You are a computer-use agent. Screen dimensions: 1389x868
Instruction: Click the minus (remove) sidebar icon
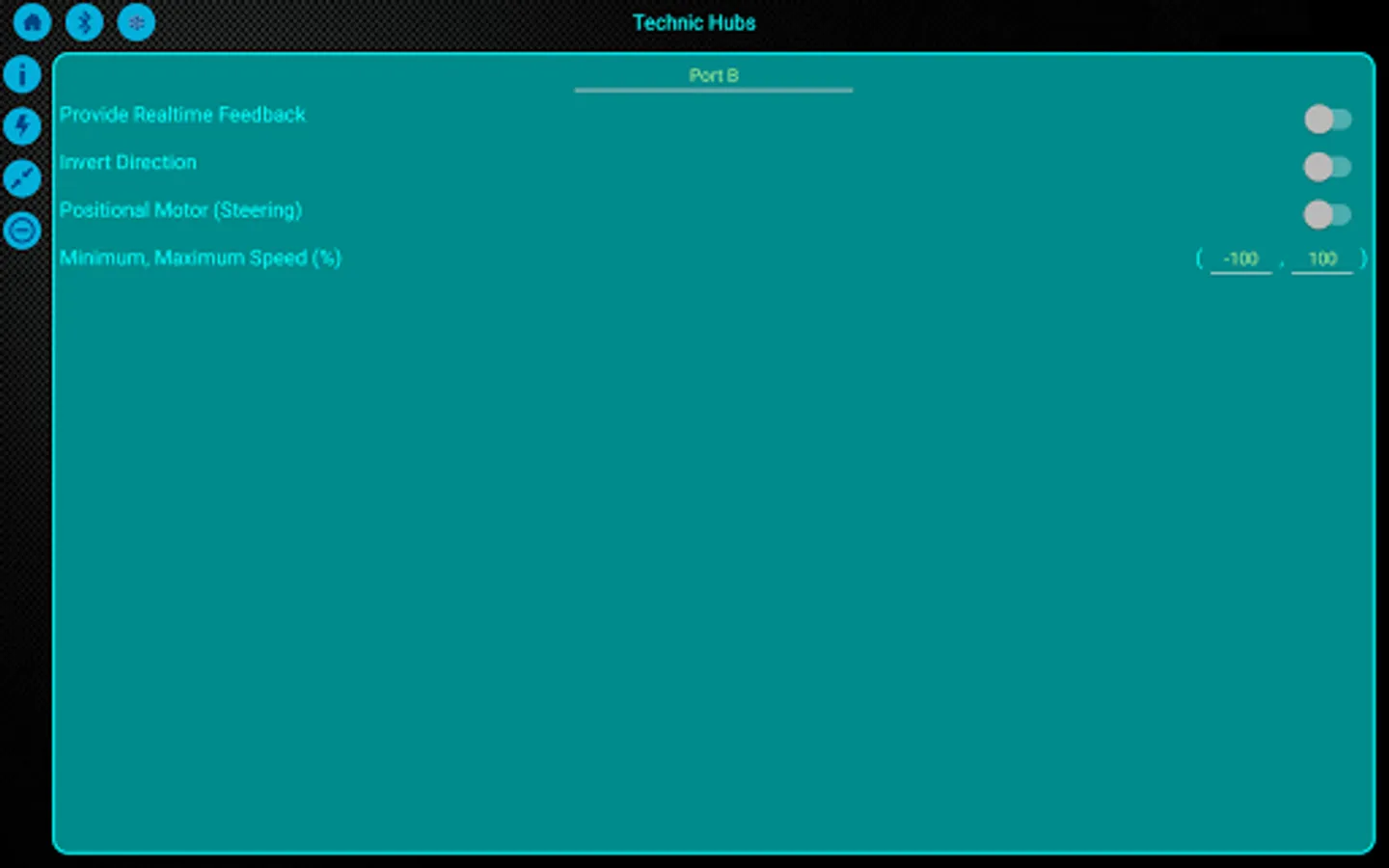22,231
